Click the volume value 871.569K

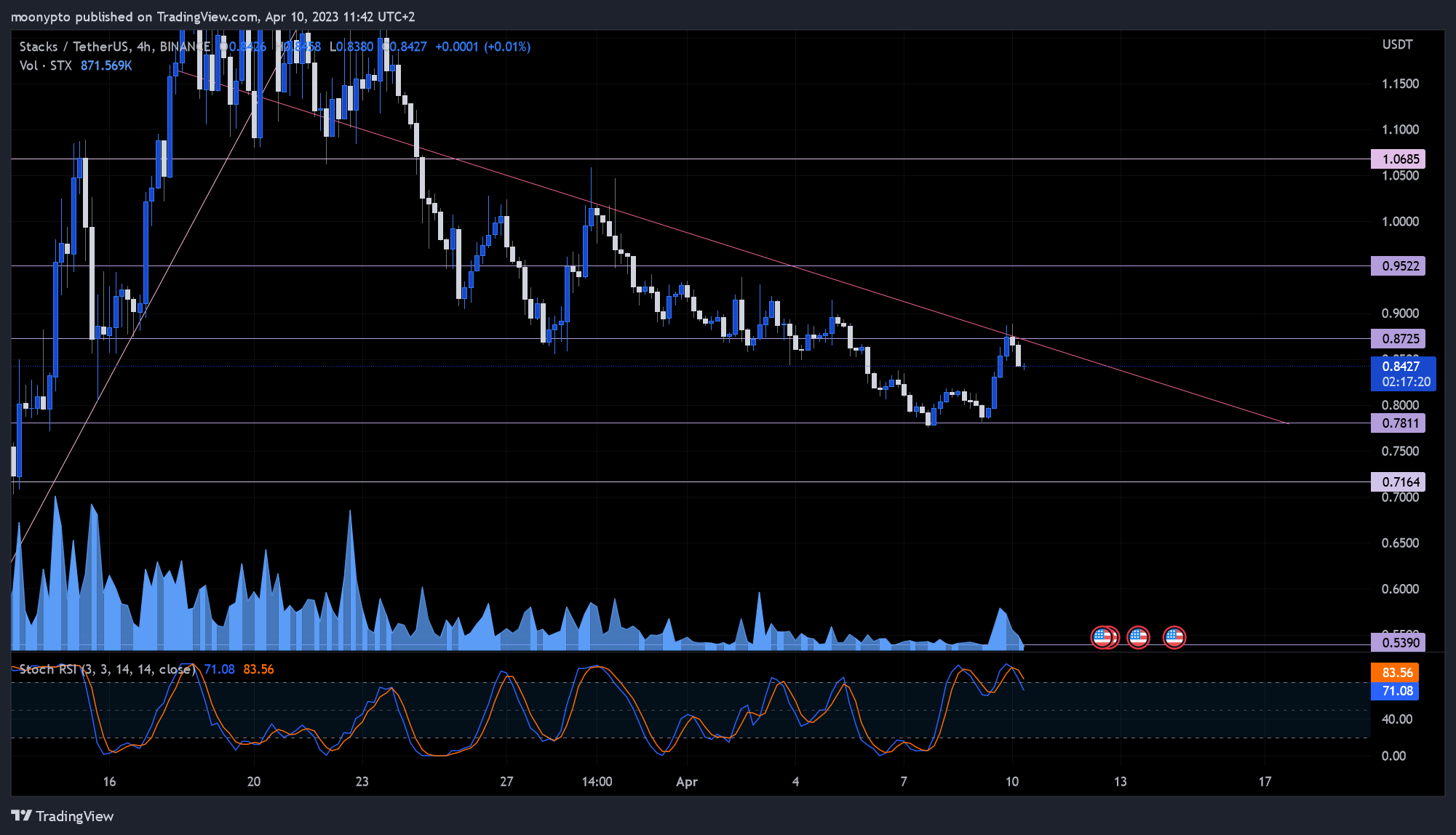pos(106,65)
